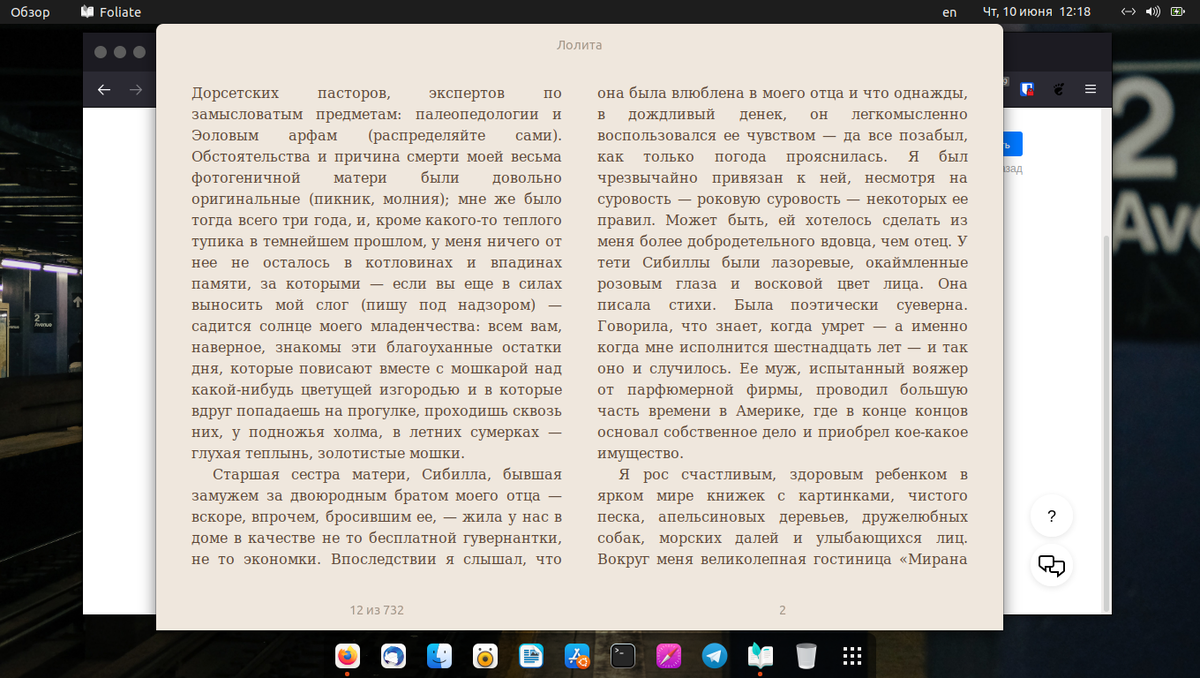Click the question mark help button
The width and height of the screenshot is (1200, 678).
pos(1051,517)
